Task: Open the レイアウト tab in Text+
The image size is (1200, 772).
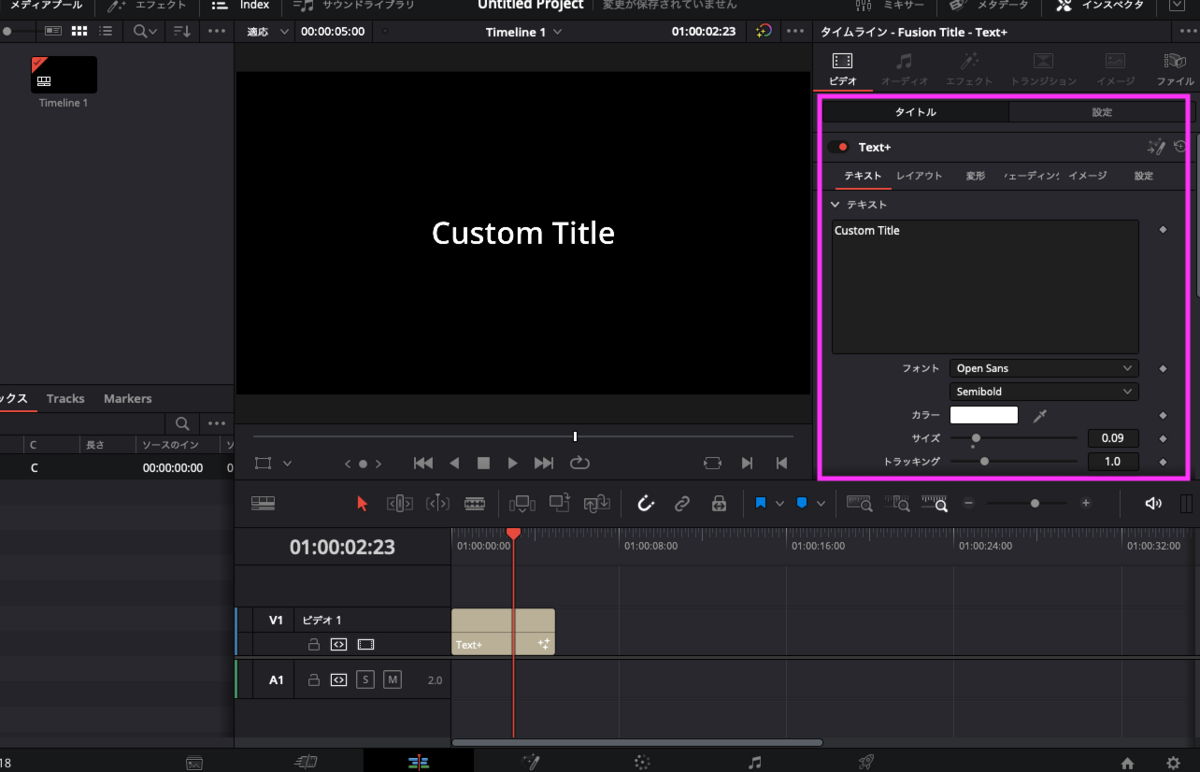Action: [918, 176]
